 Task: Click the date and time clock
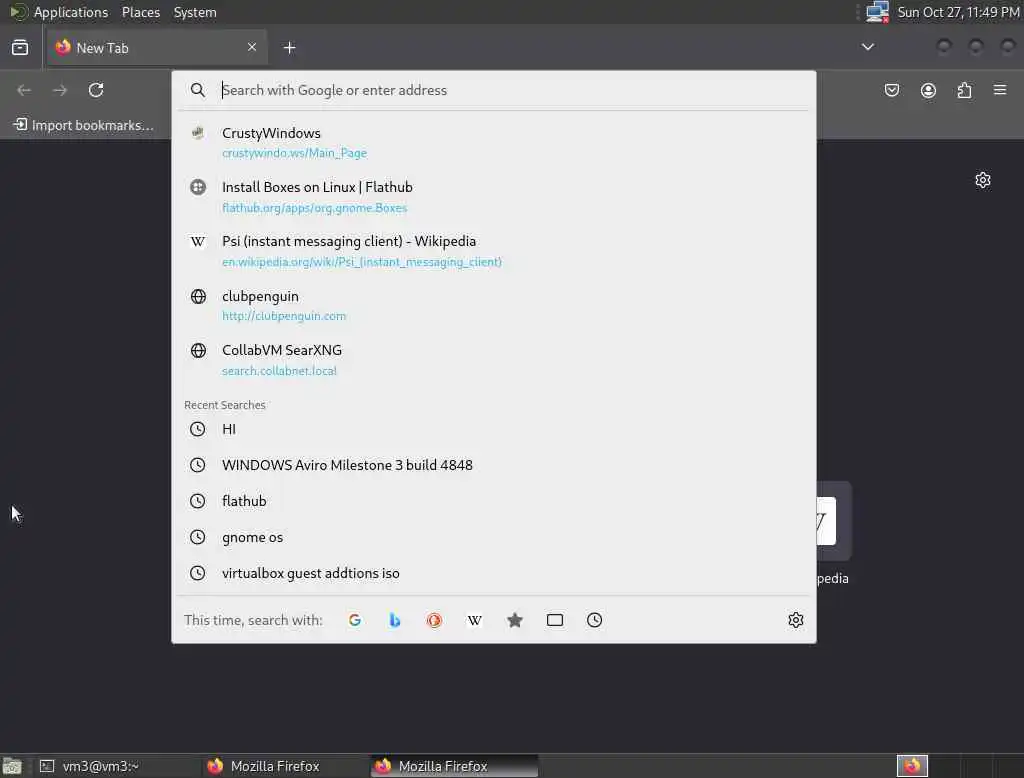(x=958, y=12)
